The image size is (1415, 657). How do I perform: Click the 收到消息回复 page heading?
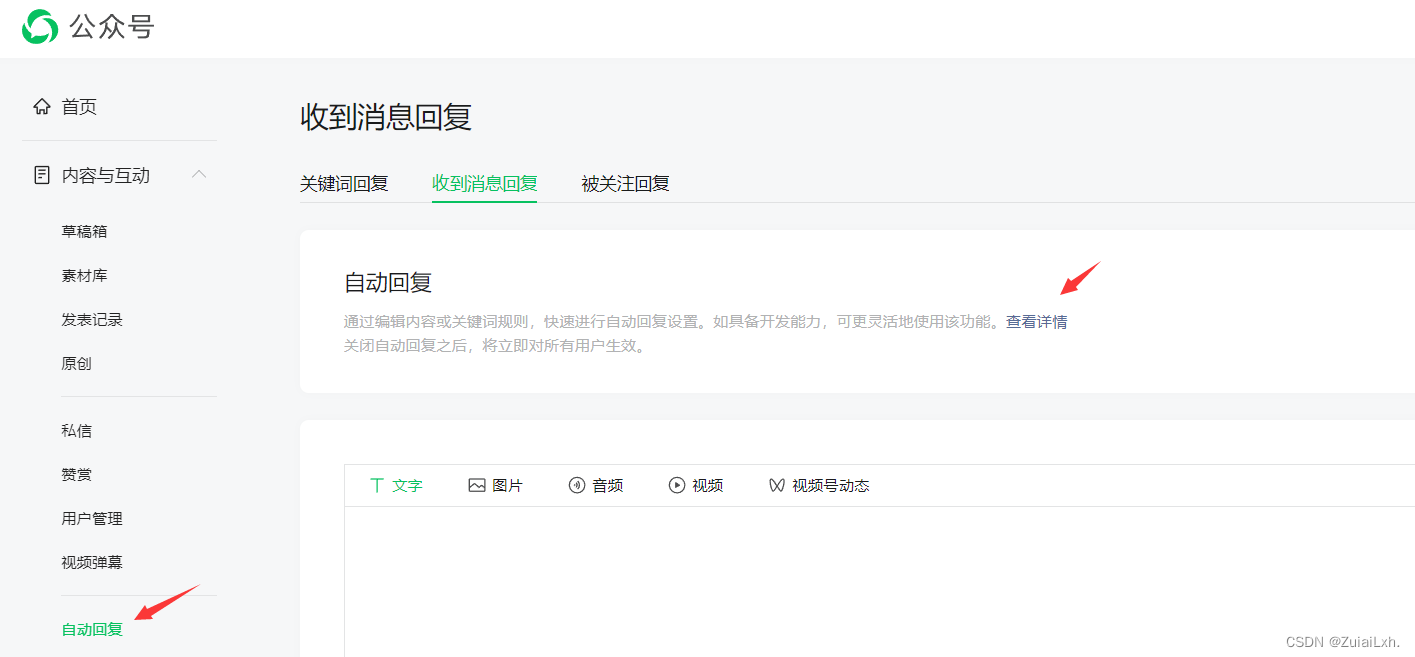[x=386, y=117]
